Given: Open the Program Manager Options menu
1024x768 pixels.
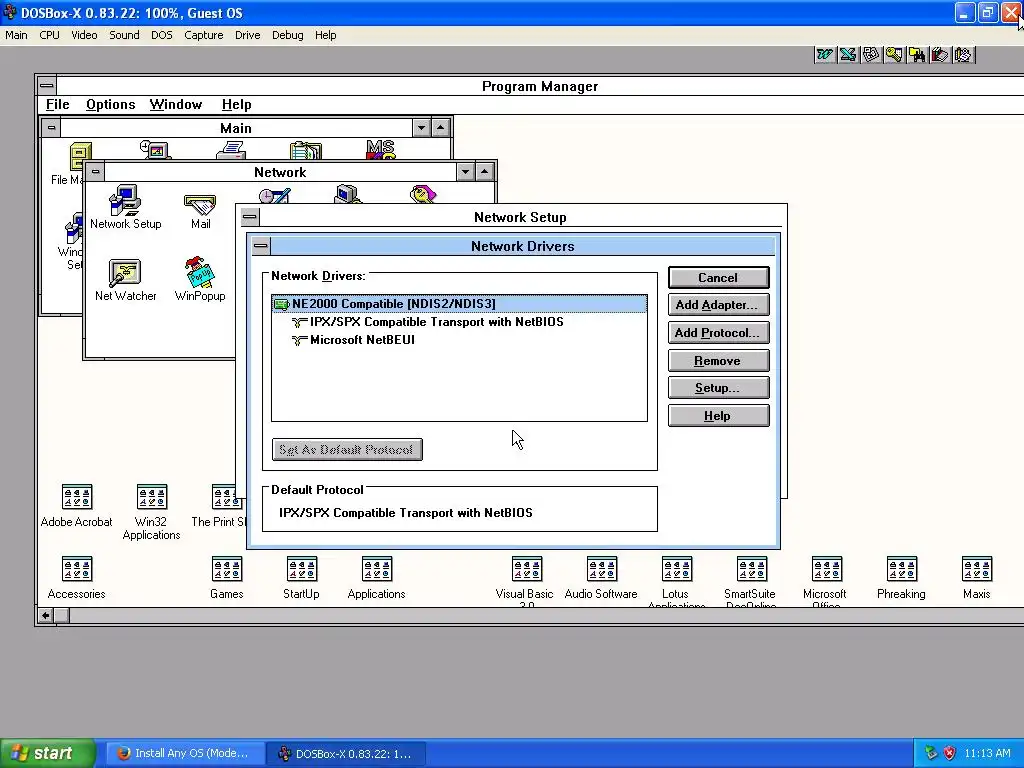Looking at the screenshot, I should (x=110, y=104).
